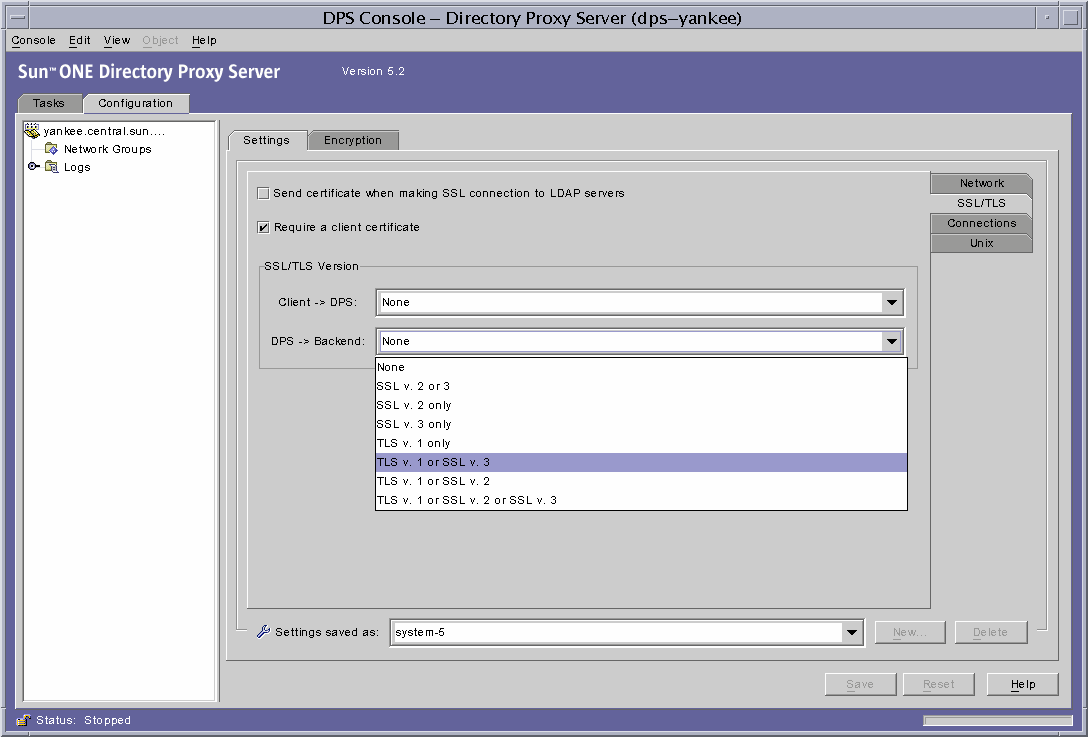The height and width of the screenshot is (737, 1088).
Task: Disable the Require a client certificate option
Action: (x=263, y=227)
